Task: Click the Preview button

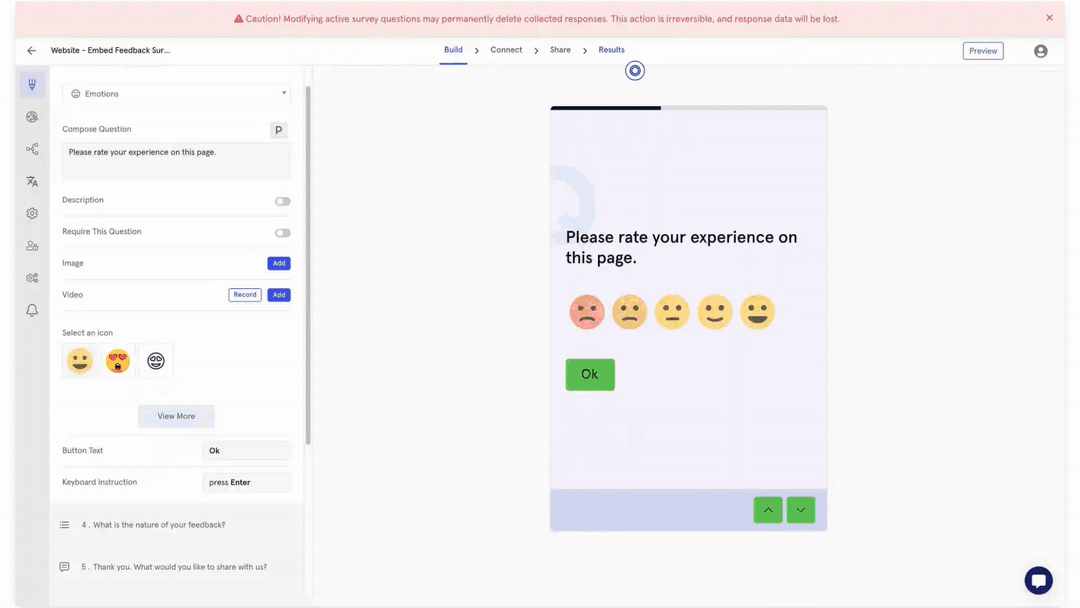Action: click(982, 51)
